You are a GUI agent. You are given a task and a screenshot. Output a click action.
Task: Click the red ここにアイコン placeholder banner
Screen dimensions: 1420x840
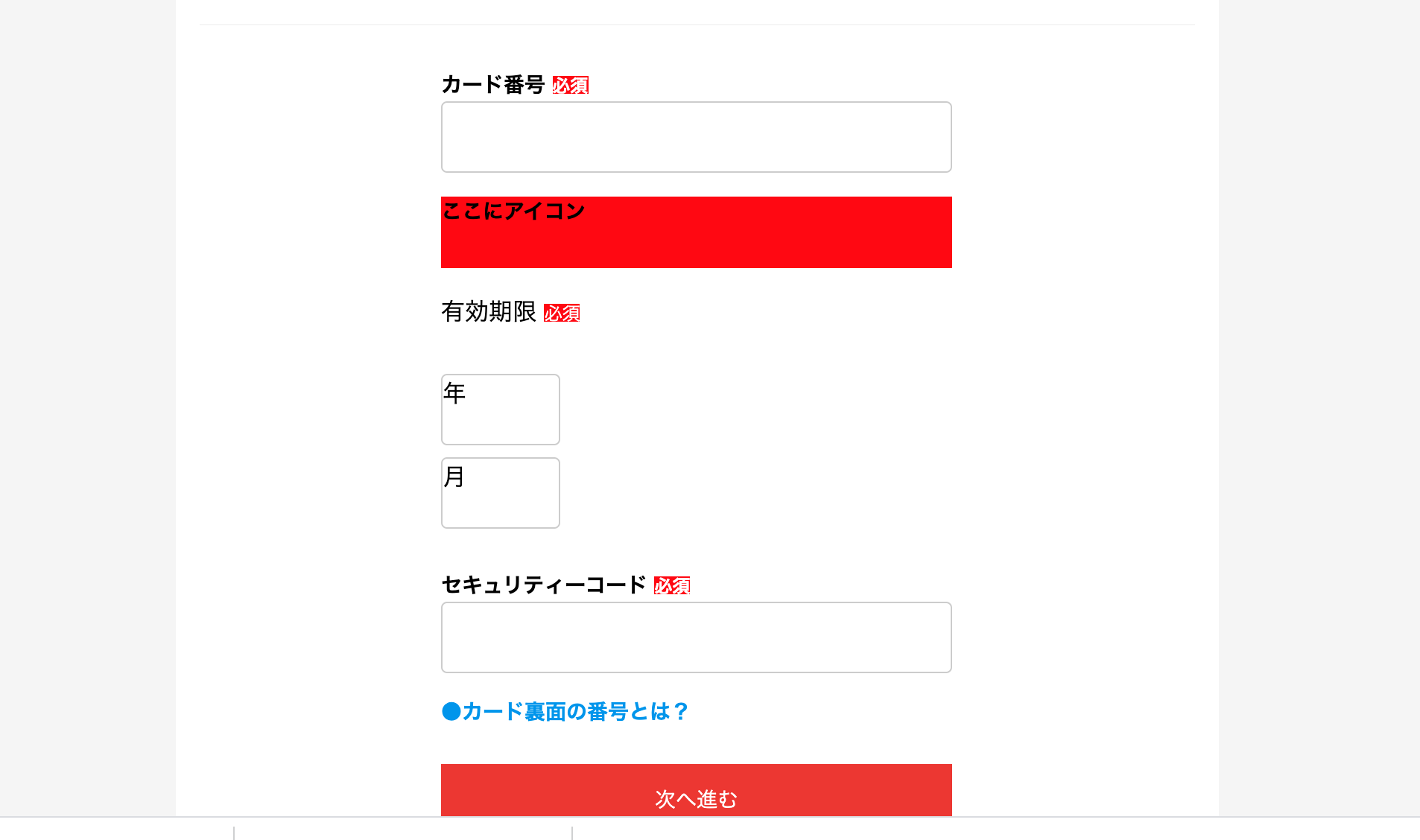[x=696, y=232]
